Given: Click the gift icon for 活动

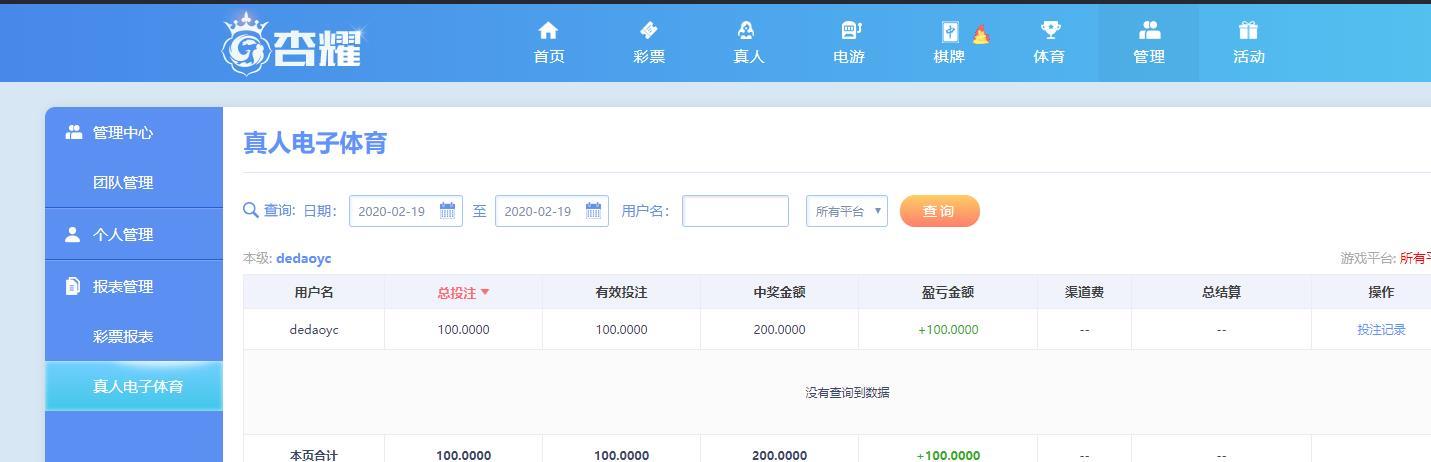Looking at the screenshot, I should (1248, 31).
